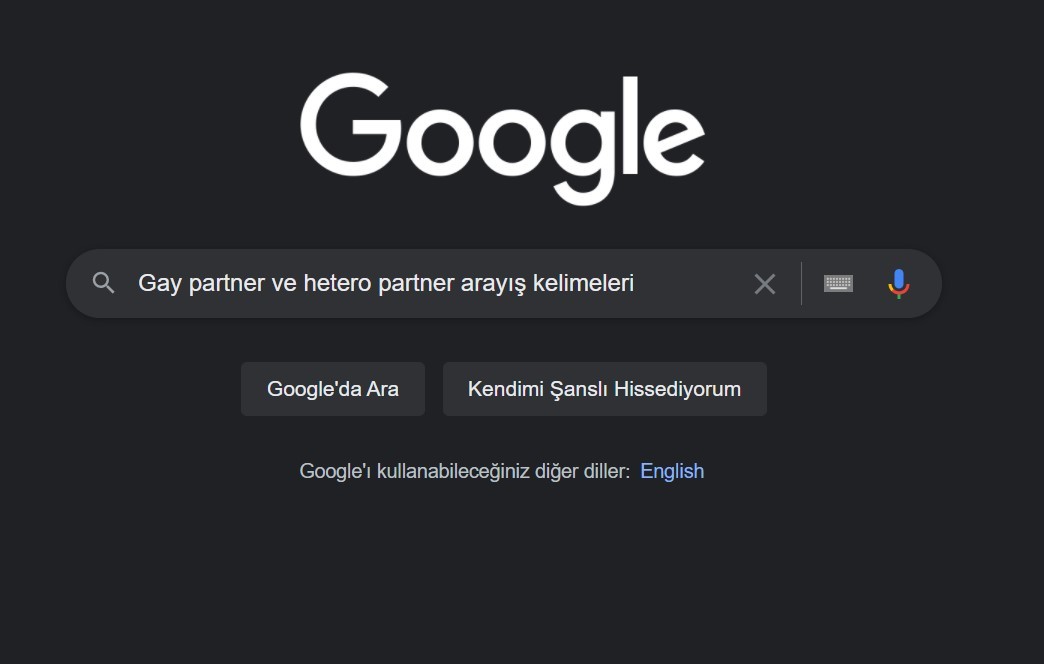Screen dimensions: 1044x664
Task: Click the Google logo
Action: 503,139
